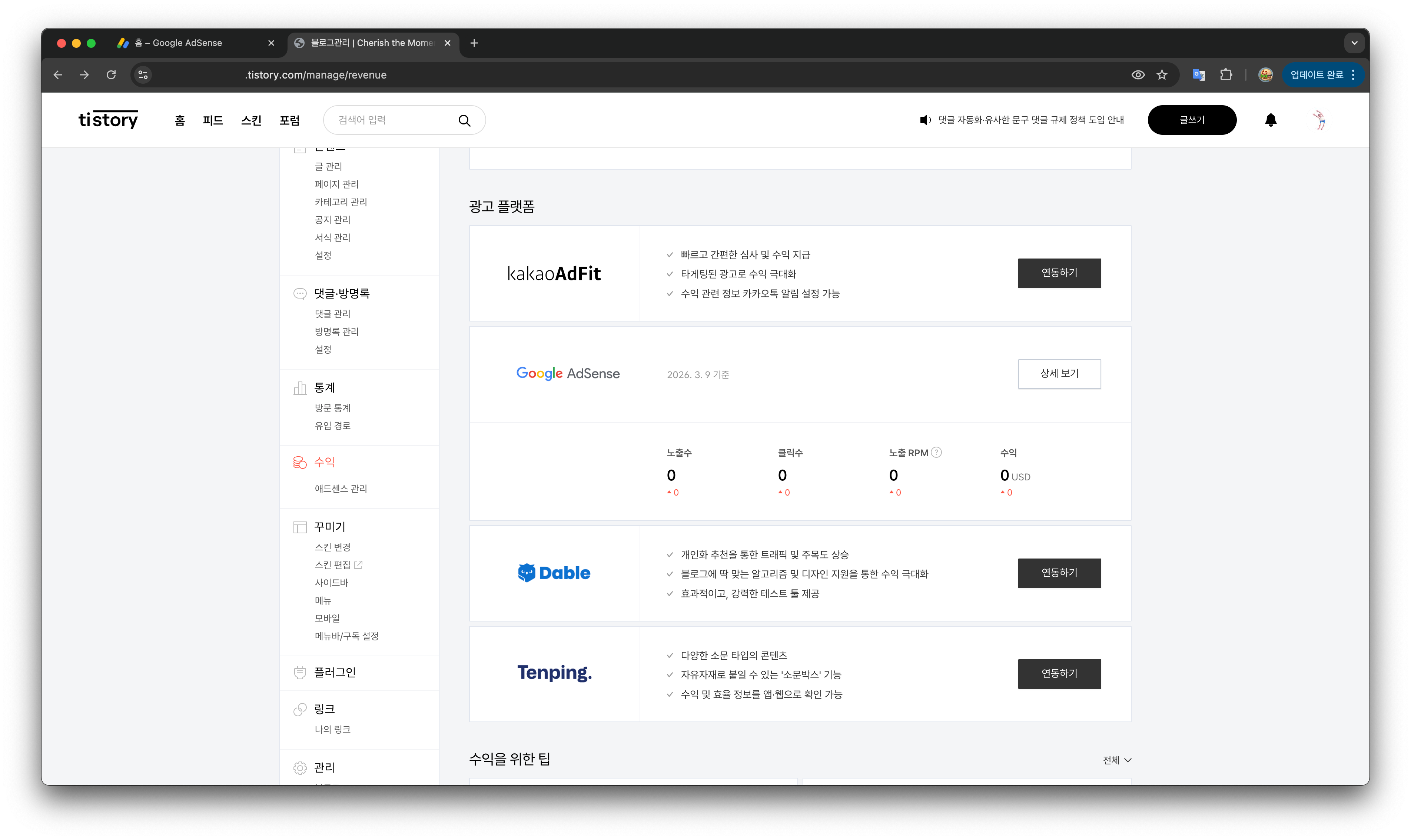The width and height of the screenshot is (1411, 840).
Task: Open a new browser tab
Action: 475,43
